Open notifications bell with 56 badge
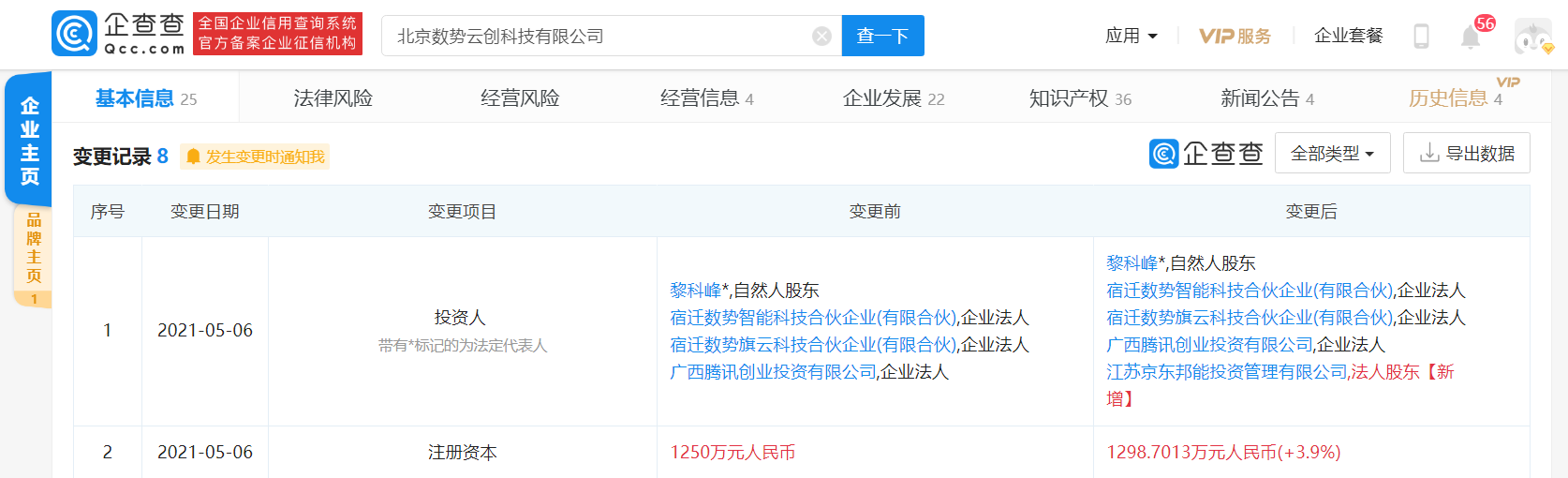Screen dimensions: 1568x478 coord(1472,37)
